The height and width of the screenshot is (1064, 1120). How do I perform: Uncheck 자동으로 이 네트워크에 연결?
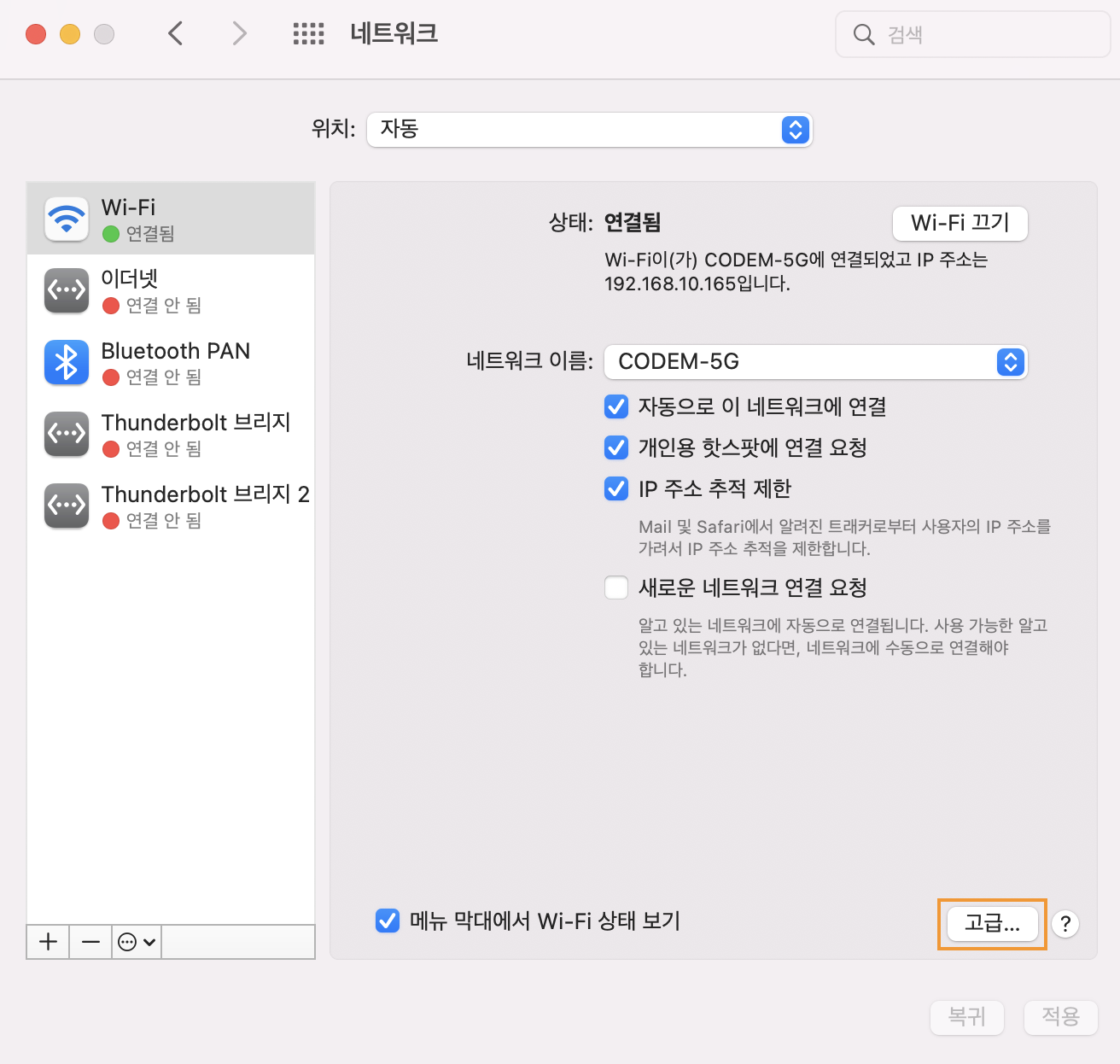click(x=616, y=406)
